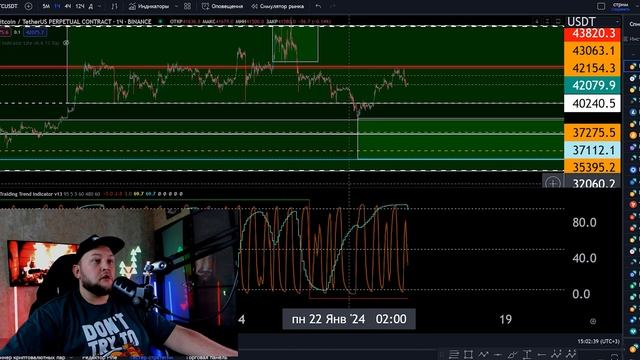Click the 0.0 indicator scale value
The width and height of the screenshot is (640, 360).
click(581, 294)
